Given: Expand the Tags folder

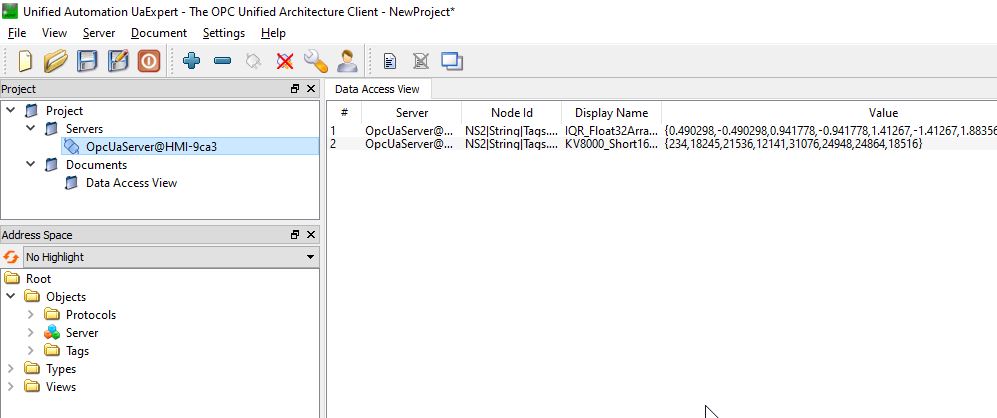Looking at the screenshot, I should (31, 351).
